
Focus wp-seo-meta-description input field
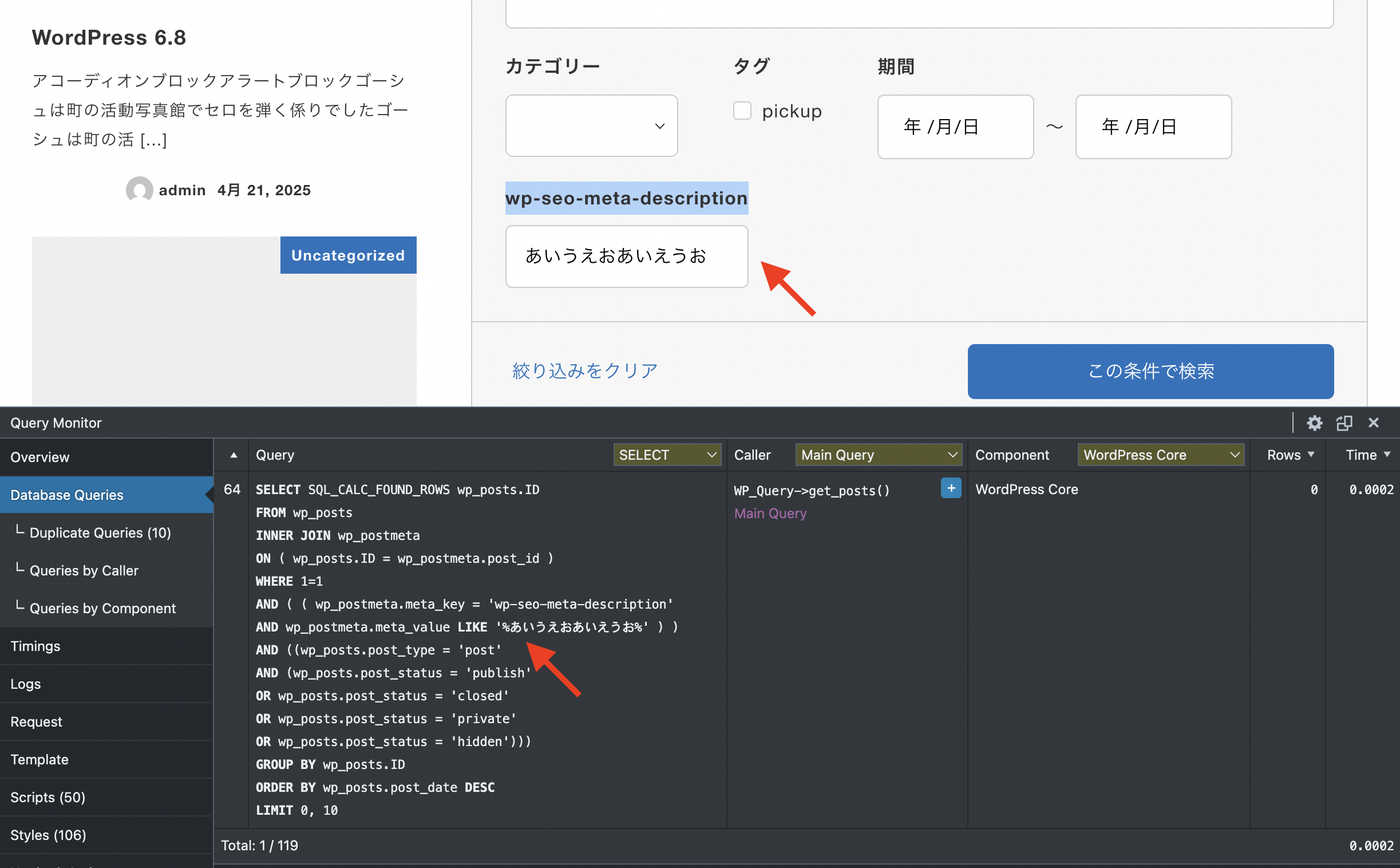pyautogui.click(x=627, y=257)
